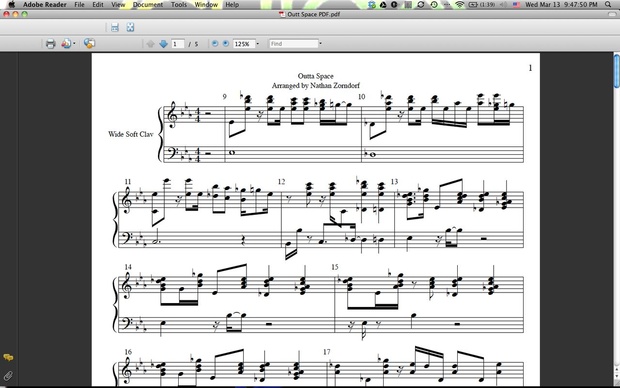Click the full screen fit page icon
620x388 pixels.
tap(130, 27)
